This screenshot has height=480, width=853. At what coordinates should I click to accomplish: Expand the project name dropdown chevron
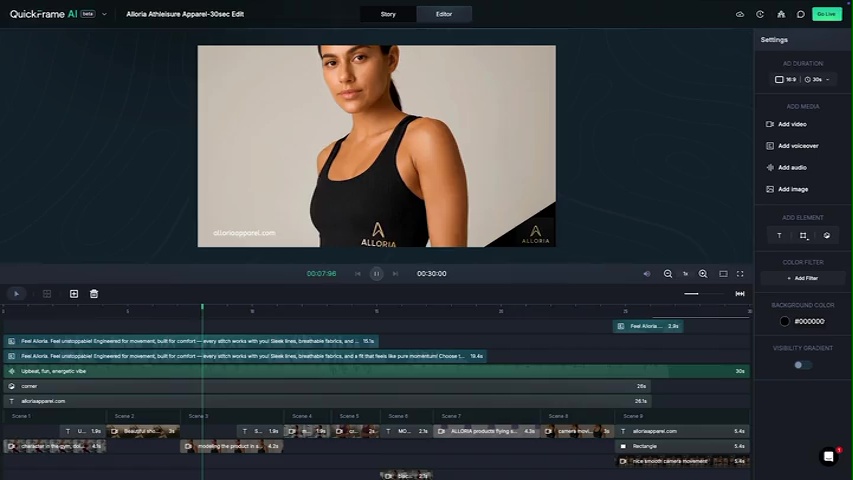click(x=104, y=14)
